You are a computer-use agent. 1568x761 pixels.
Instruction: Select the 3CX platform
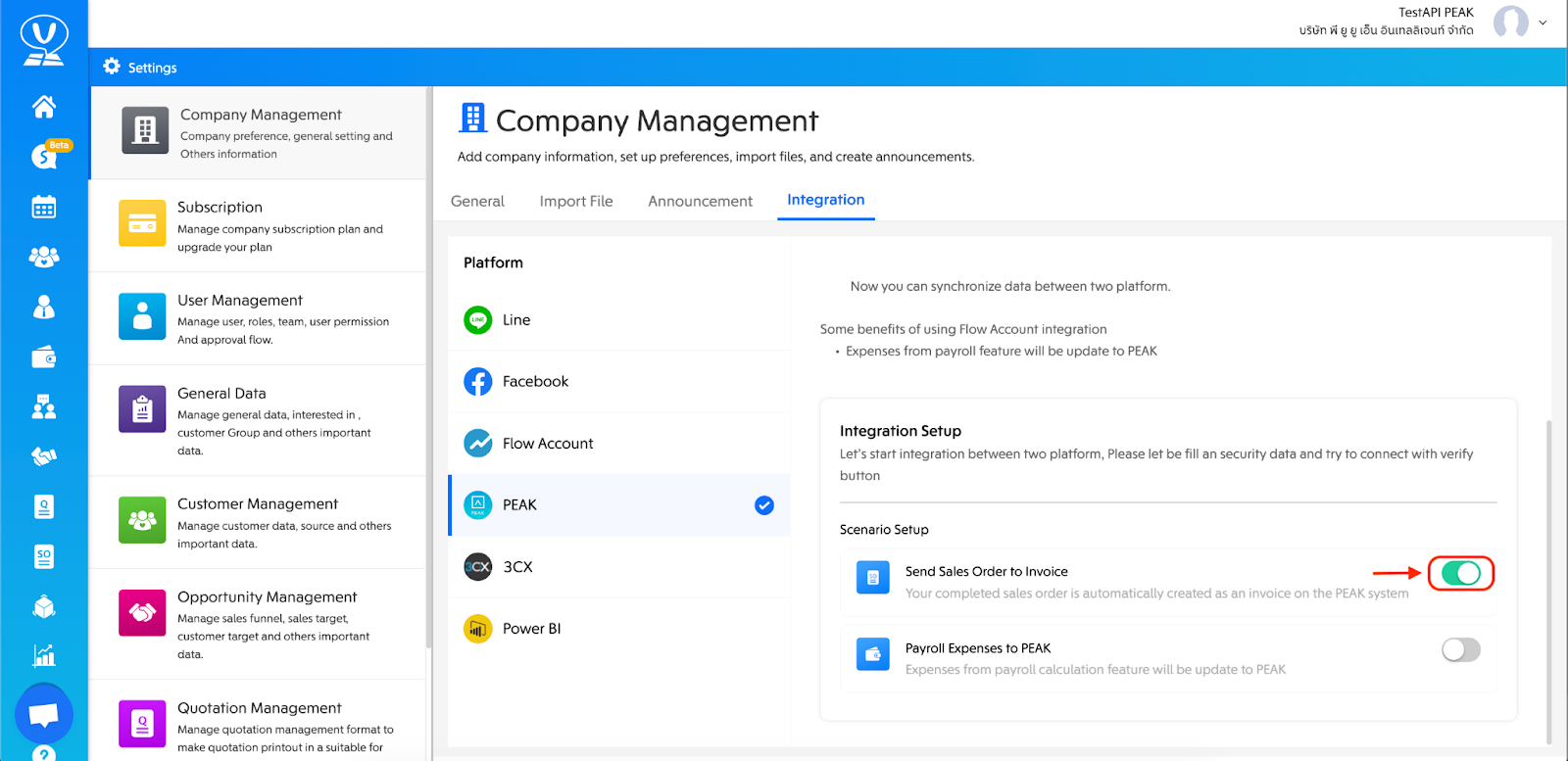pos(619,567)
